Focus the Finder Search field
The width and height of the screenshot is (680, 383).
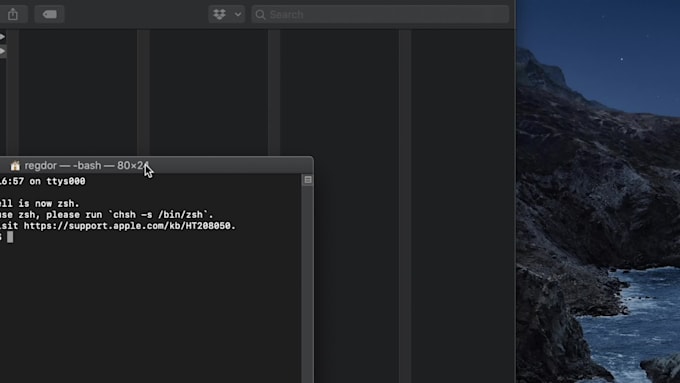380,14
